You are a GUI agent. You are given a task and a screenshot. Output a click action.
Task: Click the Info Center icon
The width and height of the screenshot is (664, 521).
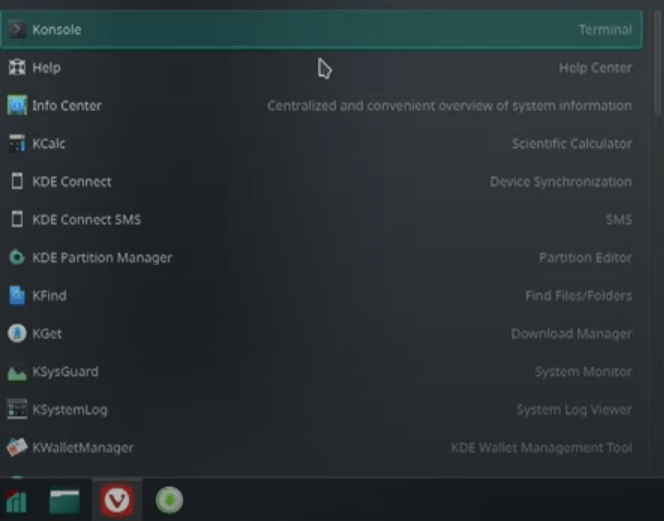pyautogui.click(x=16, y=106)
